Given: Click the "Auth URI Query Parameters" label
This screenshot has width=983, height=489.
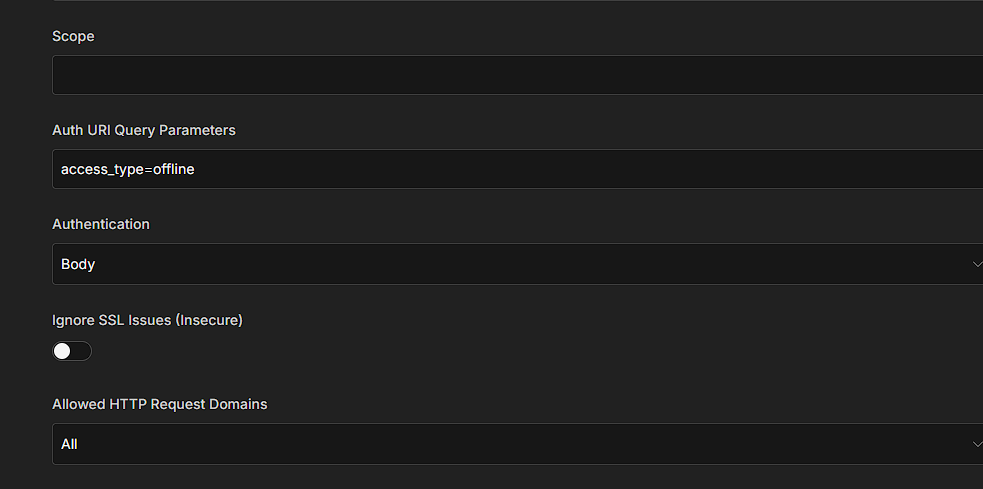Looking at the screenshot, I should [144, 130].
